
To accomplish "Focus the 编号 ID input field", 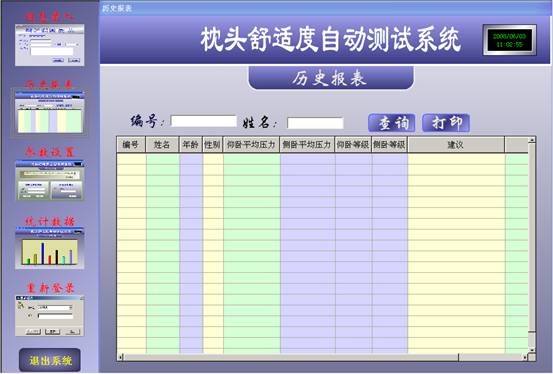I will point(203,121).
